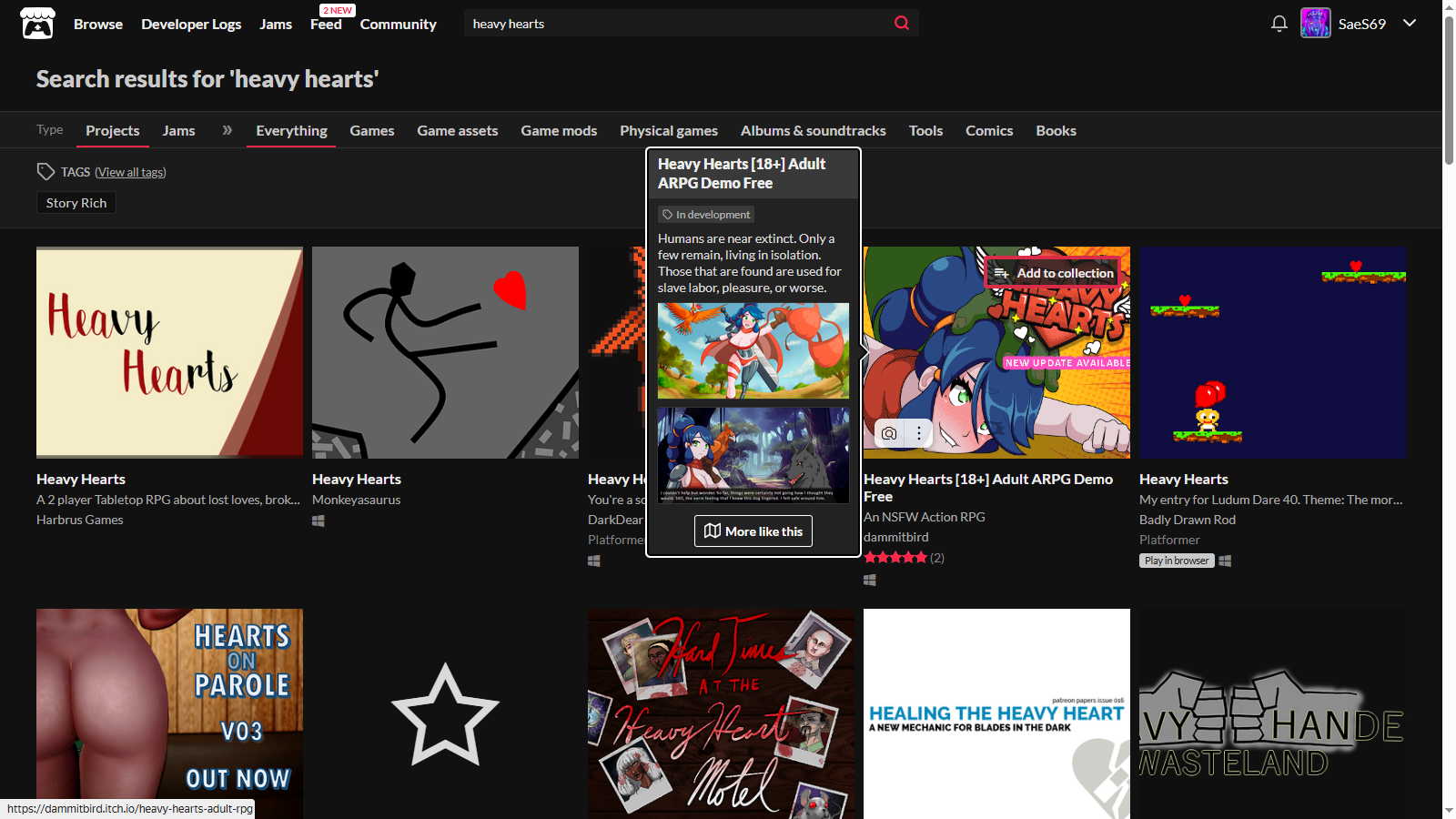1456x819 pixels.
Task: Open Heavy Hearts title by Harbrus Games
Action: click(81, 479)
